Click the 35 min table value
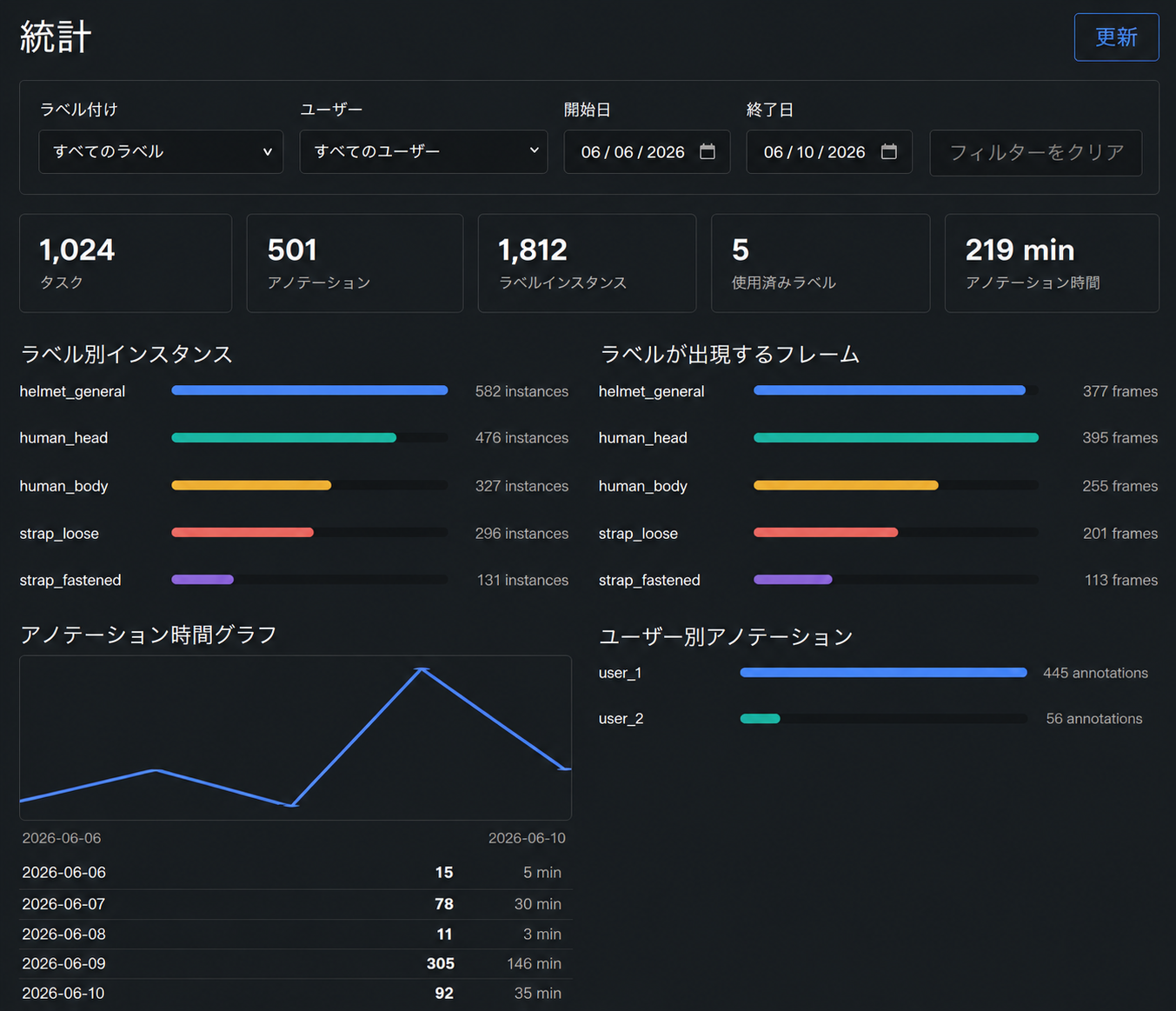Screen dimensions: 1176x1011 click(537, 993)
